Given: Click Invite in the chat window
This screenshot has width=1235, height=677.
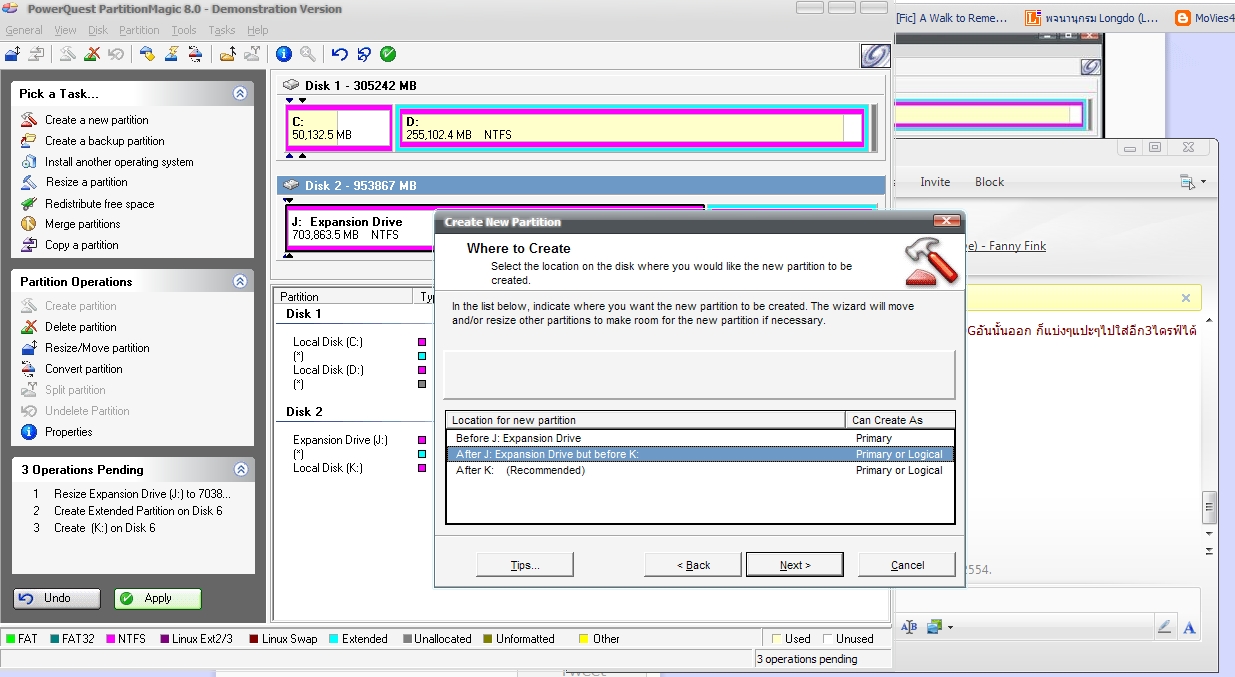Looking at the screenshot, I should tap(935, 182).
